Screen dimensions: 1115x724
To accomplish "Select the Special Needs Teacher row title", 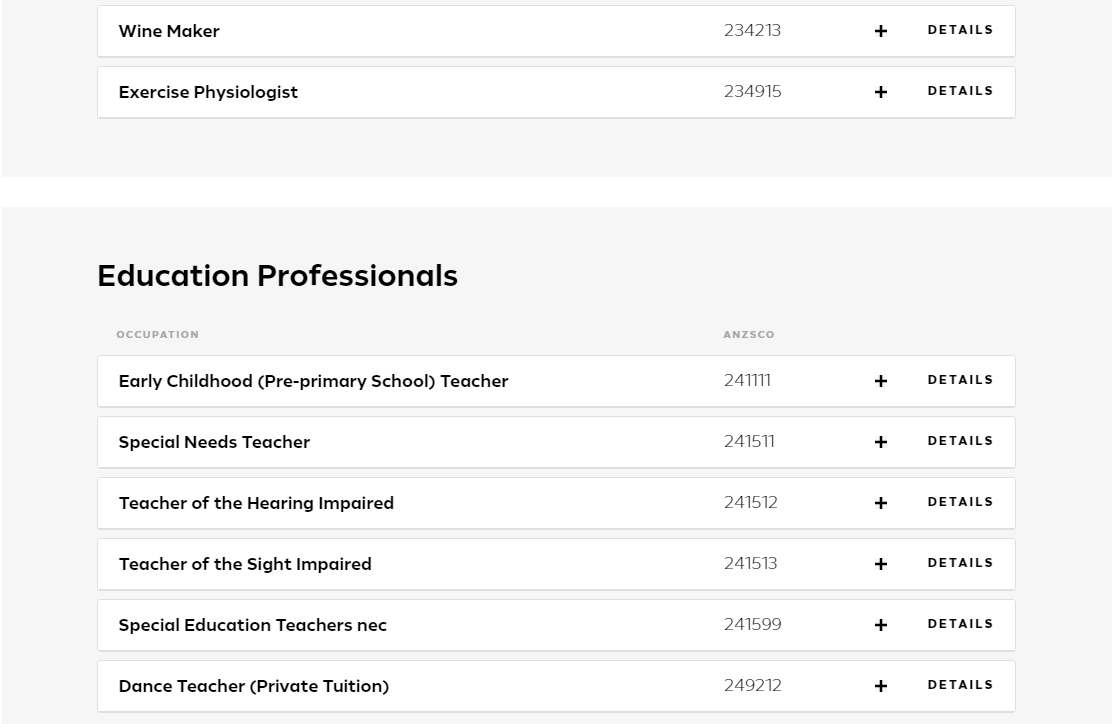I will tap(214, 442).
